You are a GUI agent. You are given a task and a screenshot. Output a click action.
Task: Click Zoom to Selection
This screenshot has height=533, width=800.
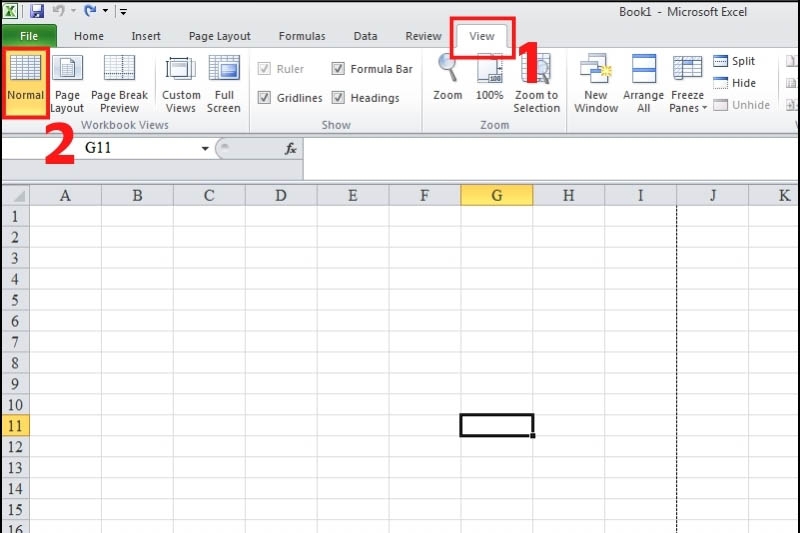[536, 84]
